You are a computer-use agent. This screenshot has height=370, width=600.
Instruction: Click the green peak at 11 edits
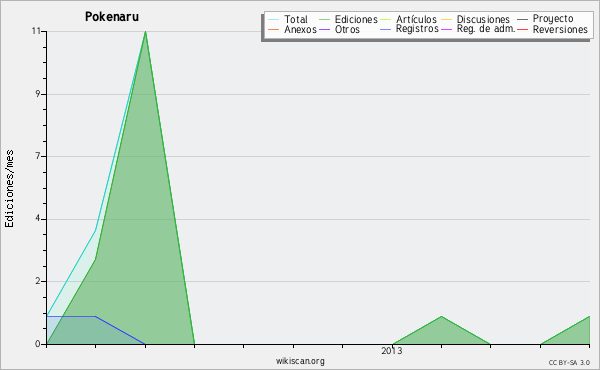[145, 32]
